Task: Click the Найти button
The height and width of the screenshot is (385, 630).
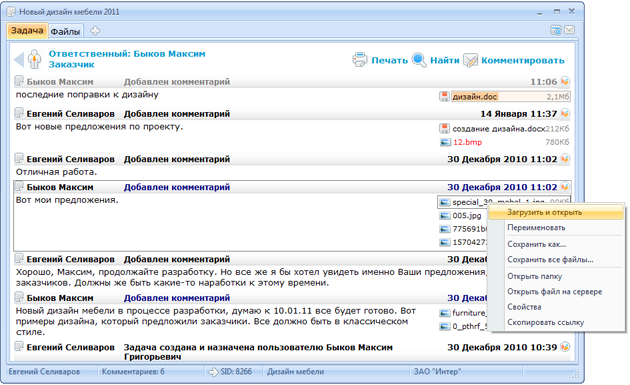Action: pos(444,60)
